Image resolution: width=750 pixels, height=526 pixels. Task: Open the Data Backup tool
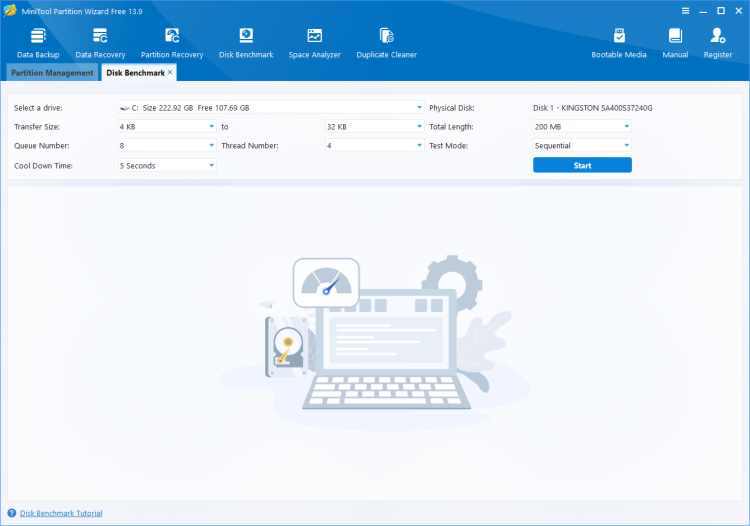point(38,43)
